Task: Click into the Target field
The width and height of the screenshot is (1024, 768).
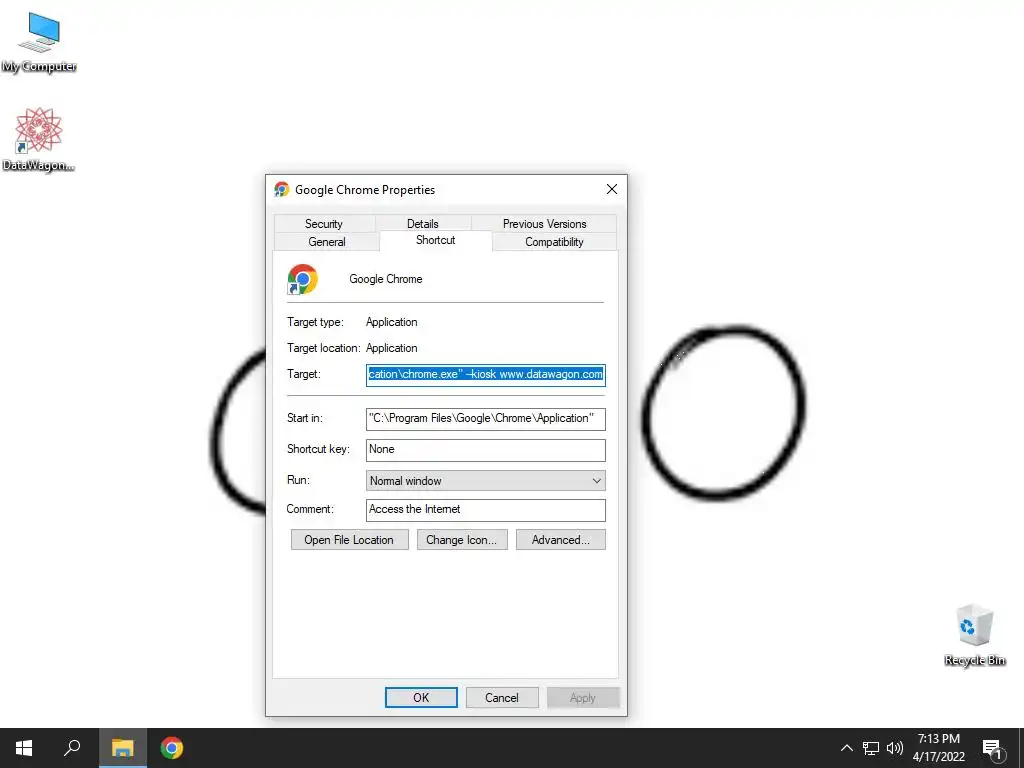Action: point(485,375)
